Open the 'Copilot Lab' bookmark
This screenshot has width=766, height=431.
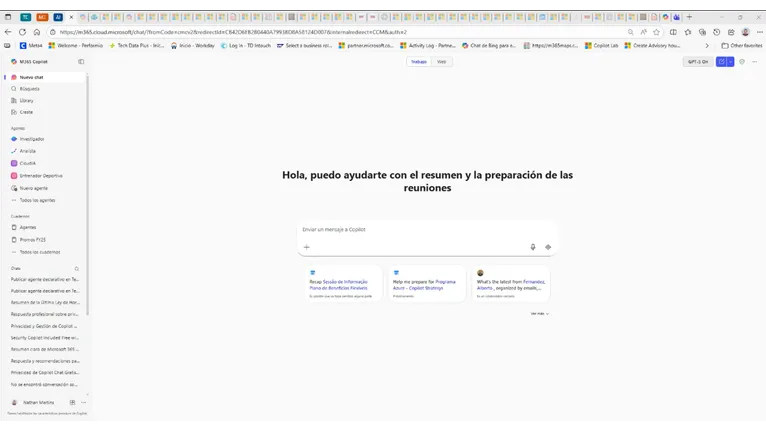(601, 45)
